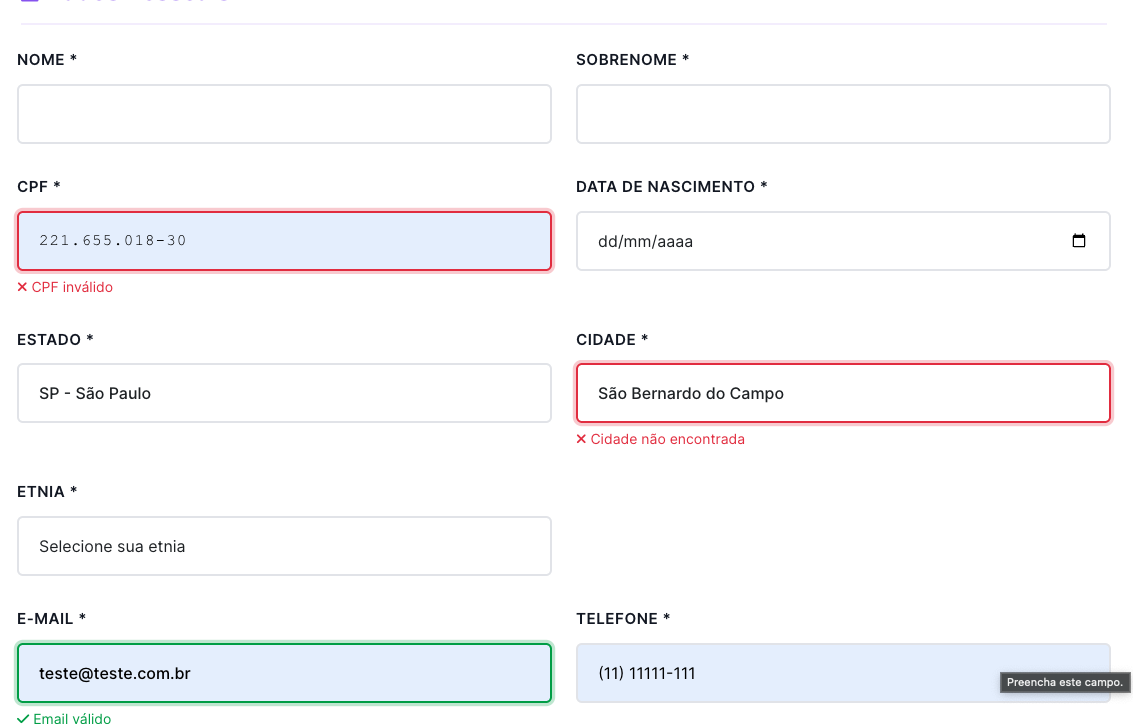The width and height of the screenshot is (1133, 724).
Task: Focus the E-mail field with teste@teste.com.br
Action: pyautogui.click(x=284, y=673)
